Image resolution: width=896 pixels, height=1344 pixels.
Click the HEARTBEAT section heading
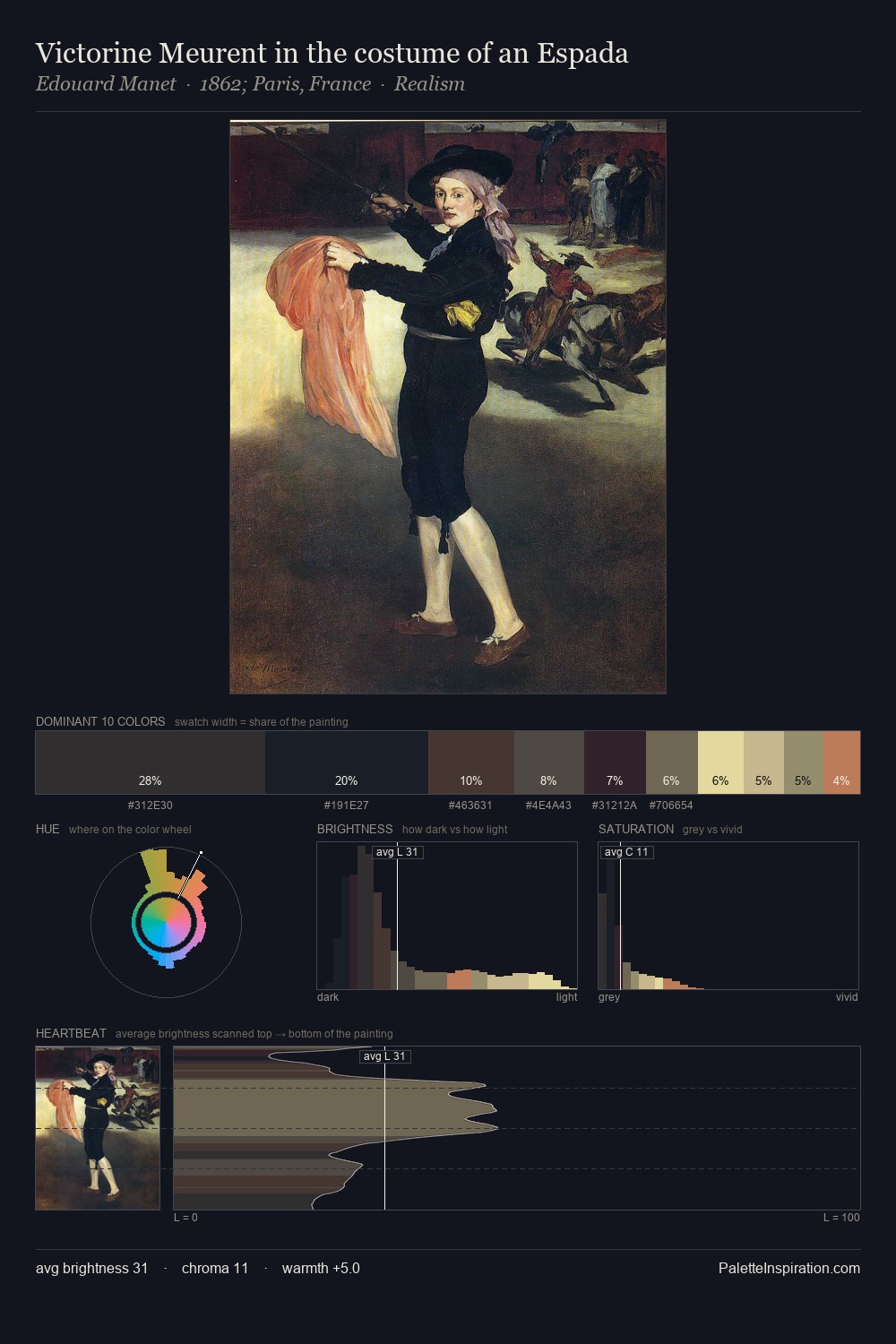tap(71, 1034)
